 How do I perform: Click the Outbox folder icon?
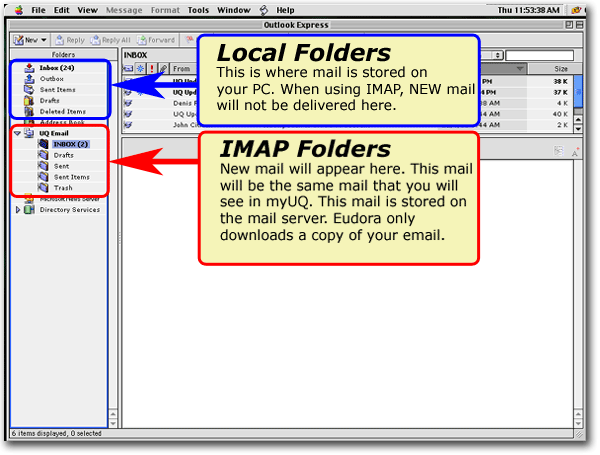click(28, 79)
